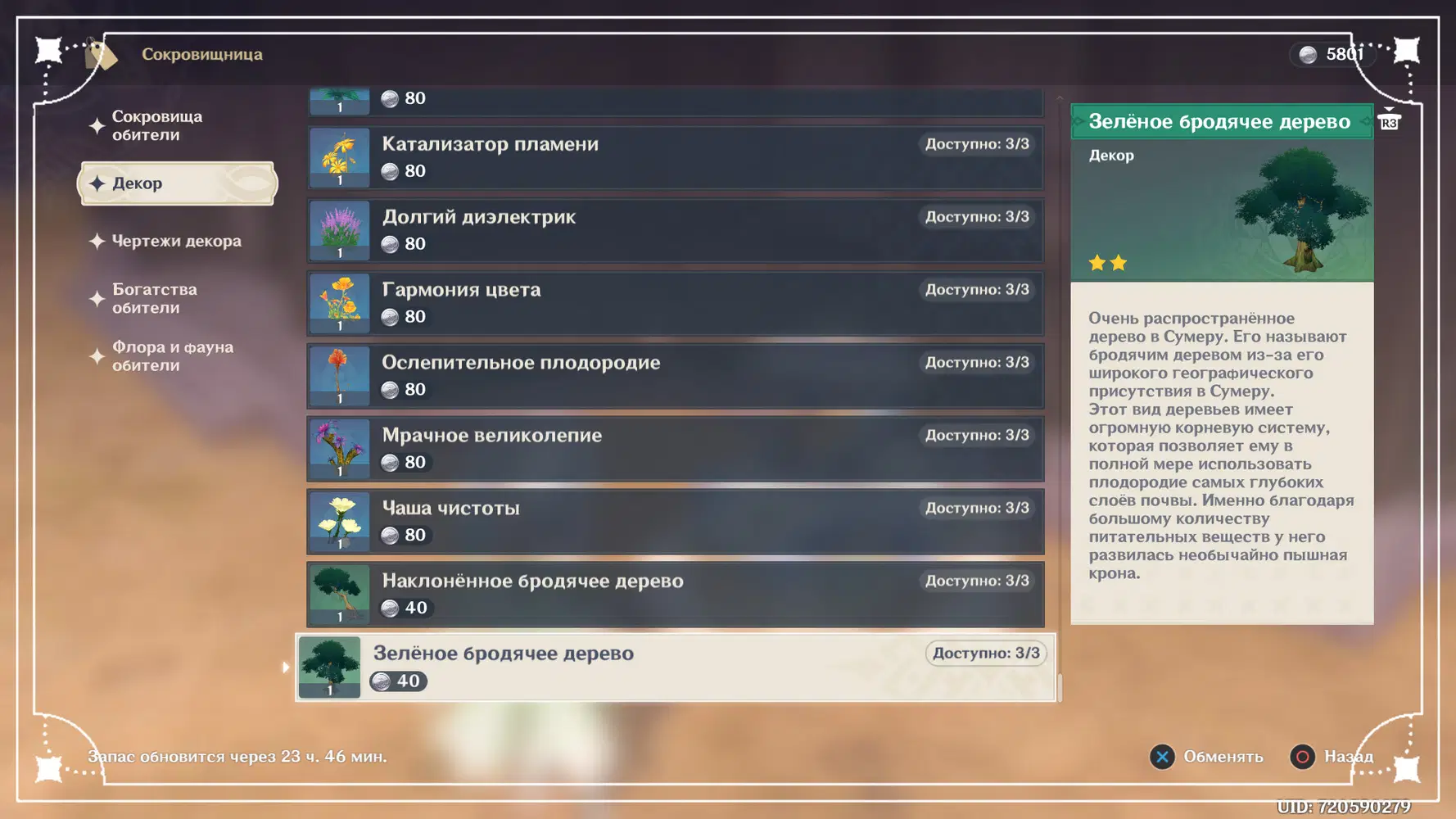This screenshot has height=819, width=1456.
Task: Click the item list vertical scrollbar
Action: pos(1060,687)
